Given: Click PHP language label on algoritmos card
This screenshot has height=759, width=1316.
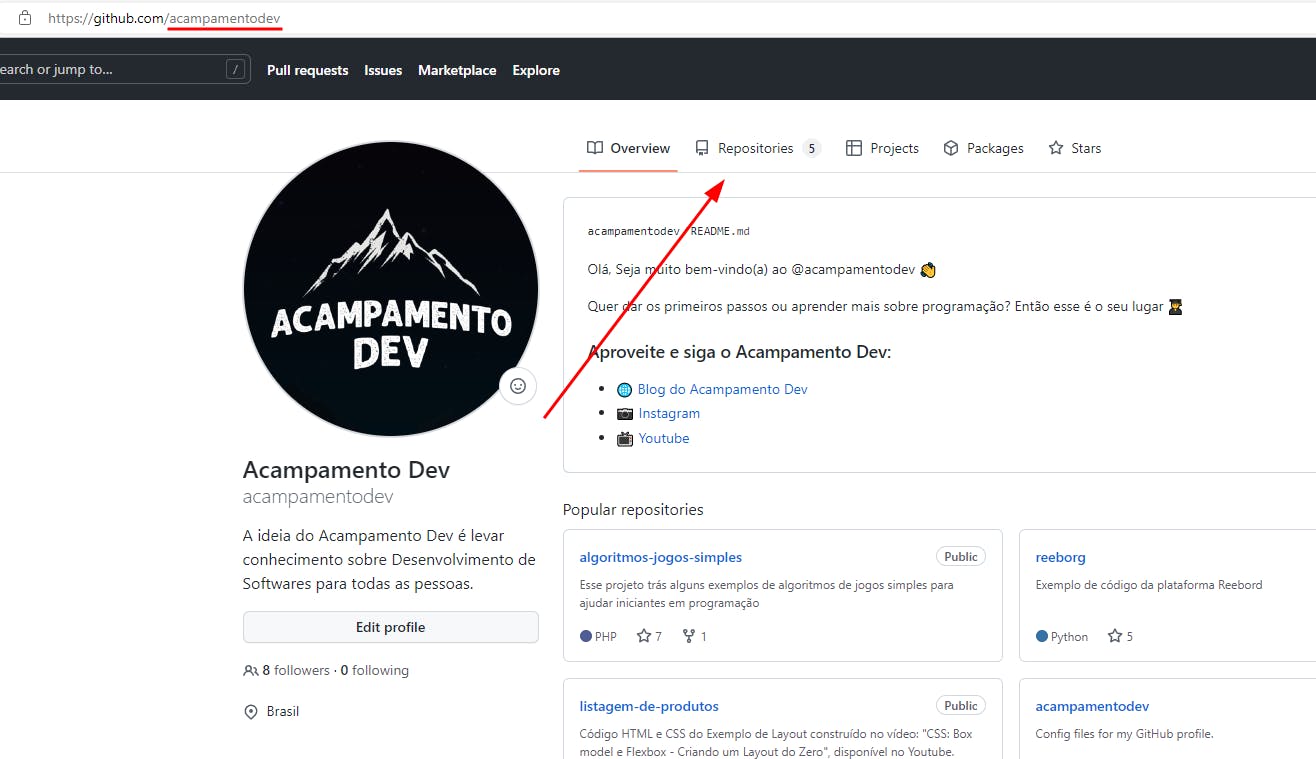Looking at the screenshot, I should [x=599, y=636].
